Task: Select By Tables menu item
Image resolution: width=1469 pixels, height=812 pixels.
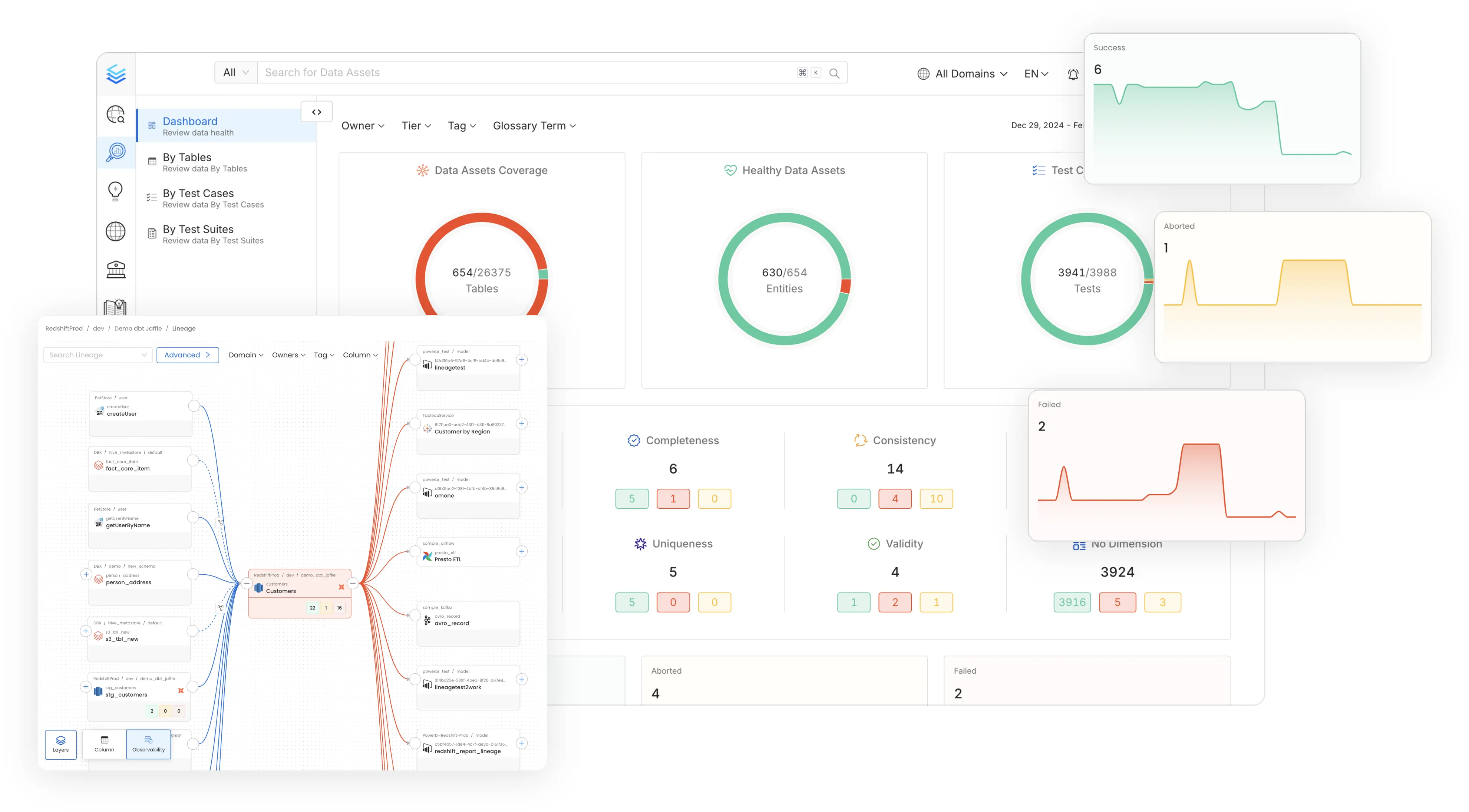Action: tap(187, 162)
